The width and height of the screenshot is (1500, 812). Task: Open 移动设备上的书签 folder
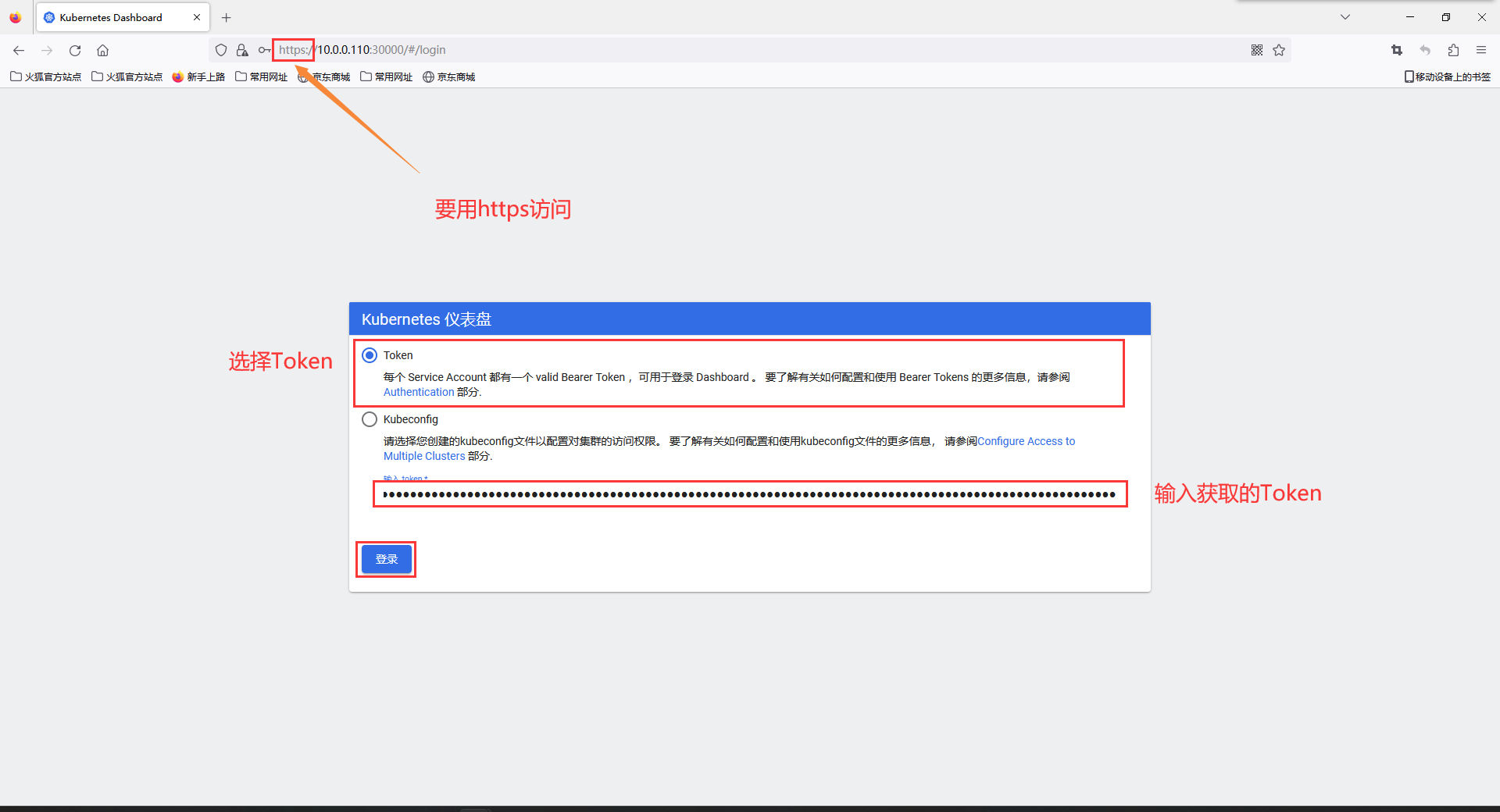(x=1448, y=77)
